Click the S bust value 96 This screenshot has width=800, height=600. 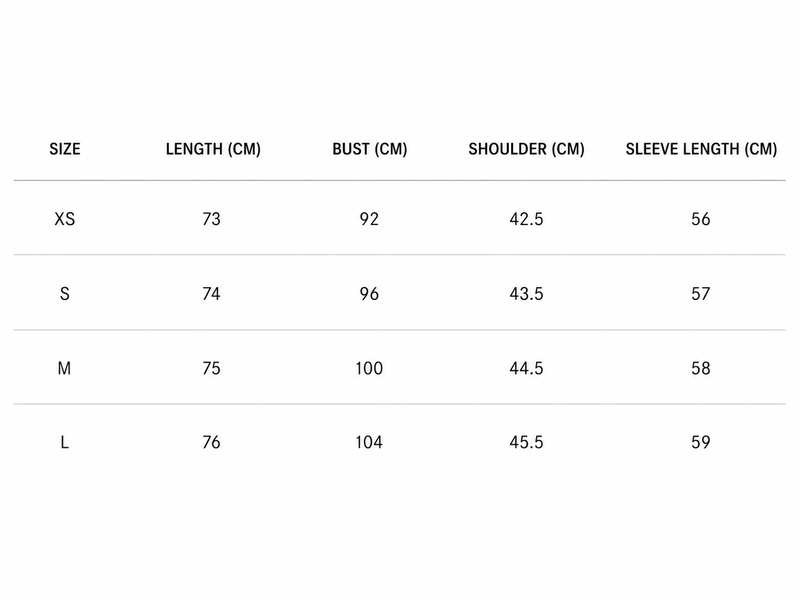(369, 293)
